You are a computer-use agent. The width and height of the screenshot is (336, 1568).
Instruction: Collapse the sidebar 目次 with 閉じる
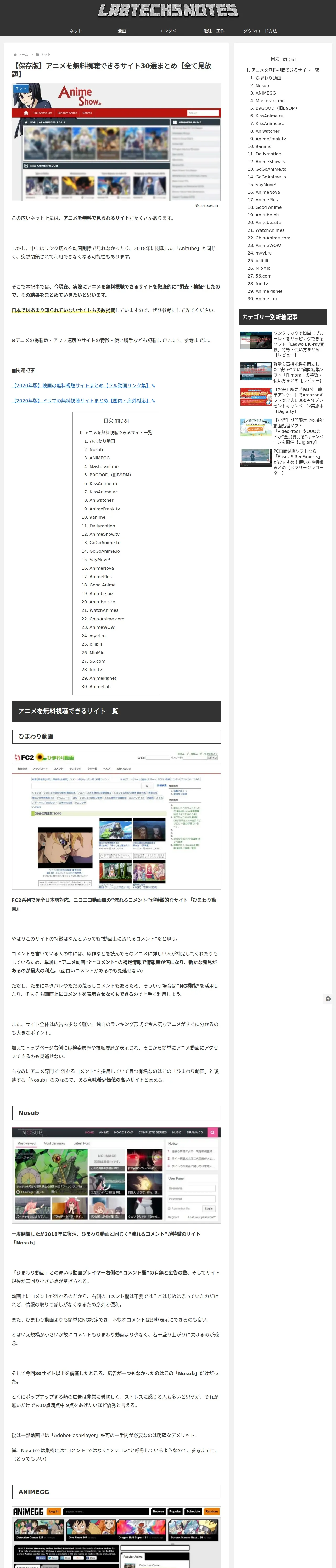tap(288, 60)
